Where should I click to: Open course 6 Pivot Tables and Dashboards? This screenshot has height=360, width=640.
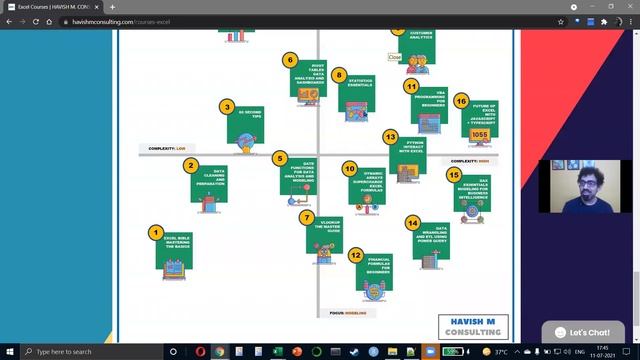[309, 78]
